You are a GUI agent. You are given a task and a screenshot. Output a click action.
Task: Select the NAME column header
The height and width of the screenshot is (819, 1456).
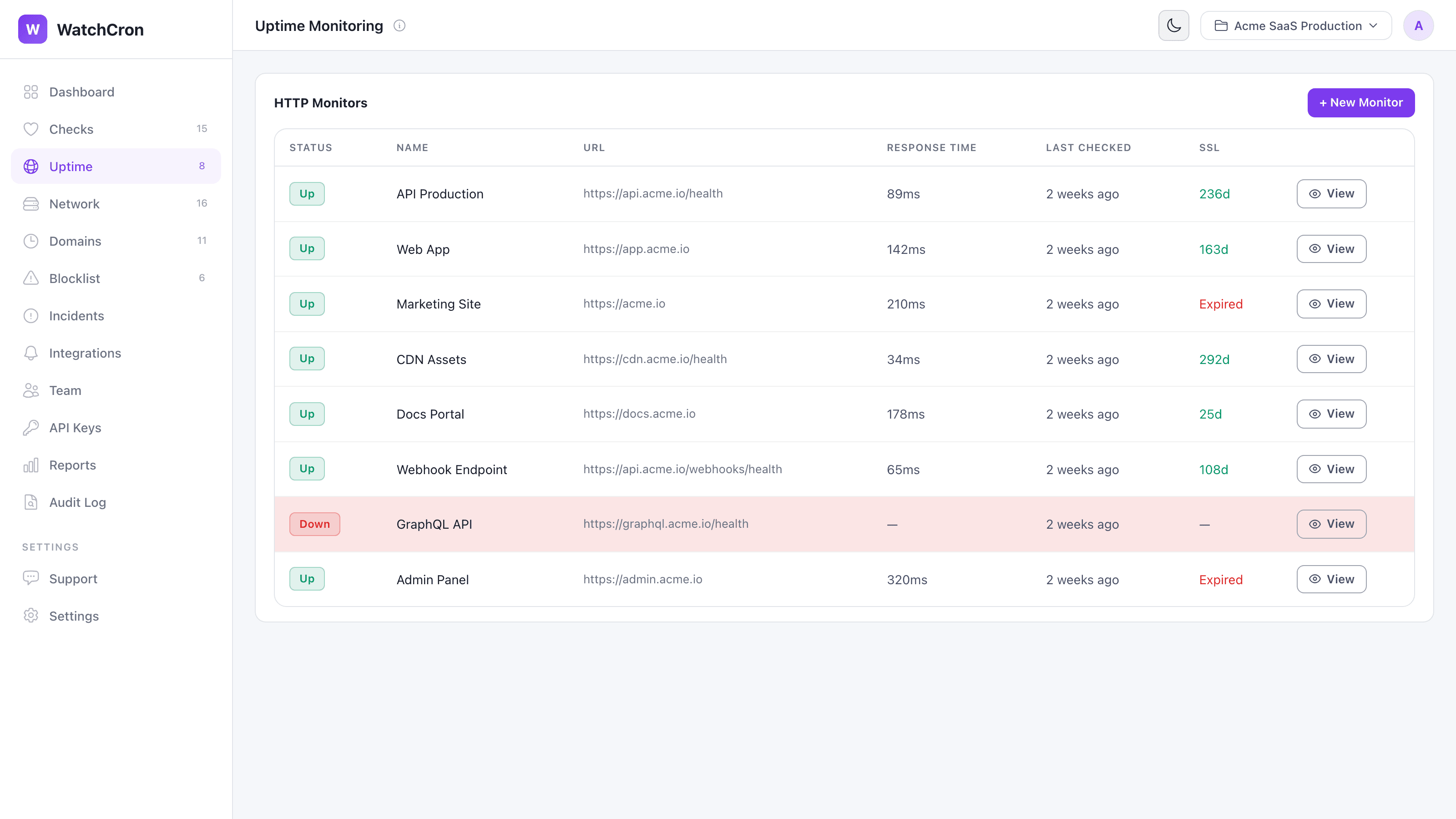click(412, 148)
